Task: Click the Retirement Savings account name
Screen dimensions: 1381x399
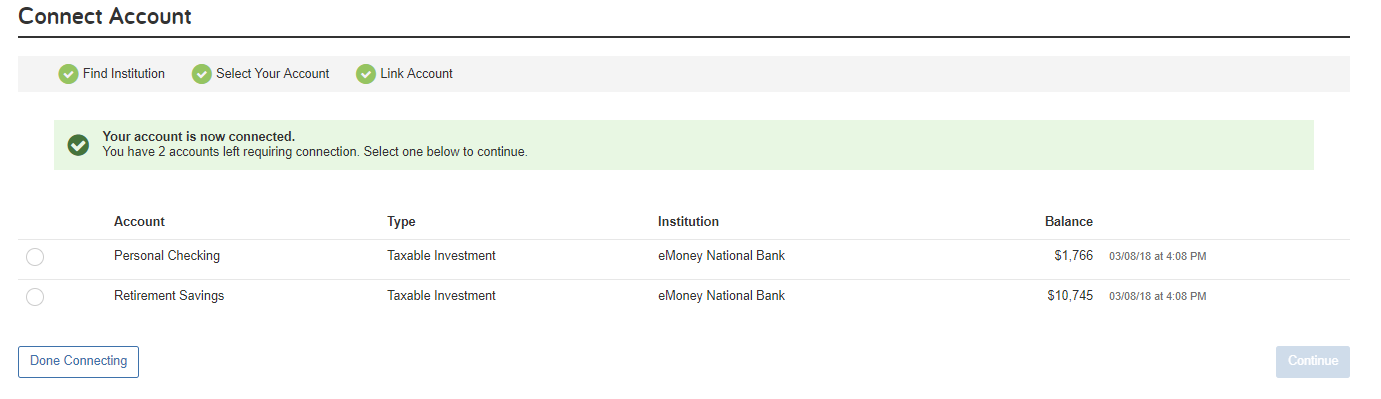Action: [x=169, y=296]
